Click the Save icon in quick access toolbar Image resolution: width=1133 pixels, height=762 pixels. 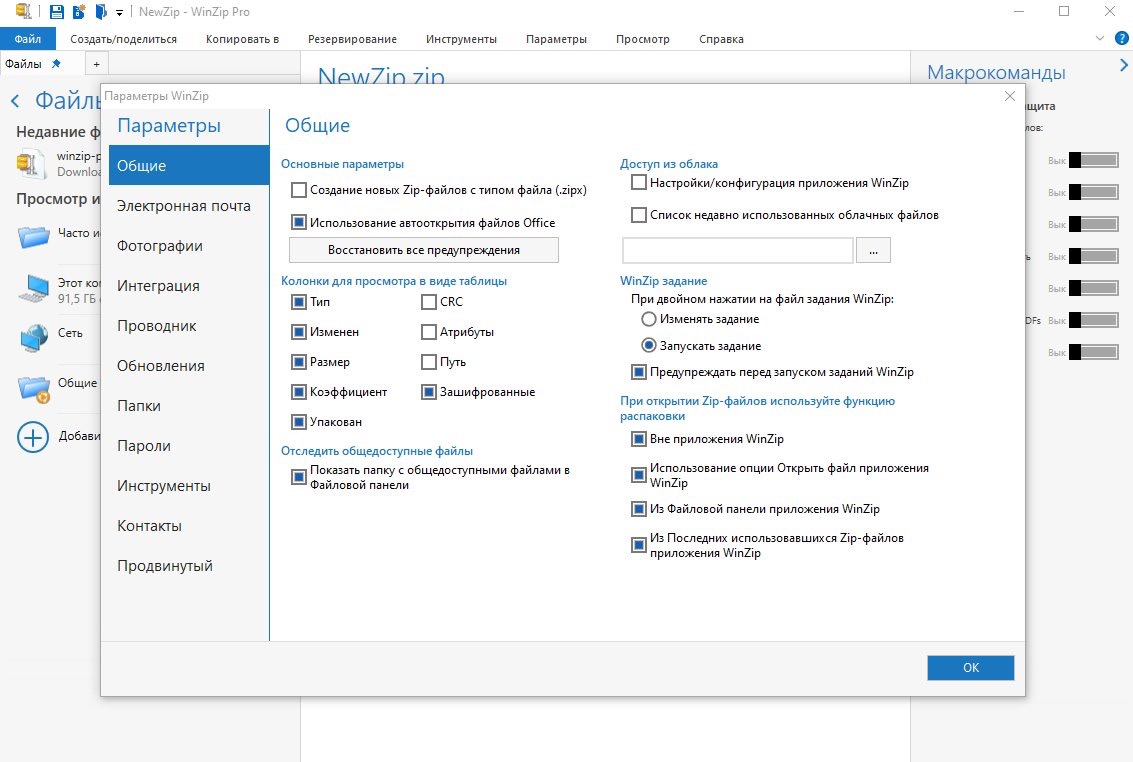(56, 12)
